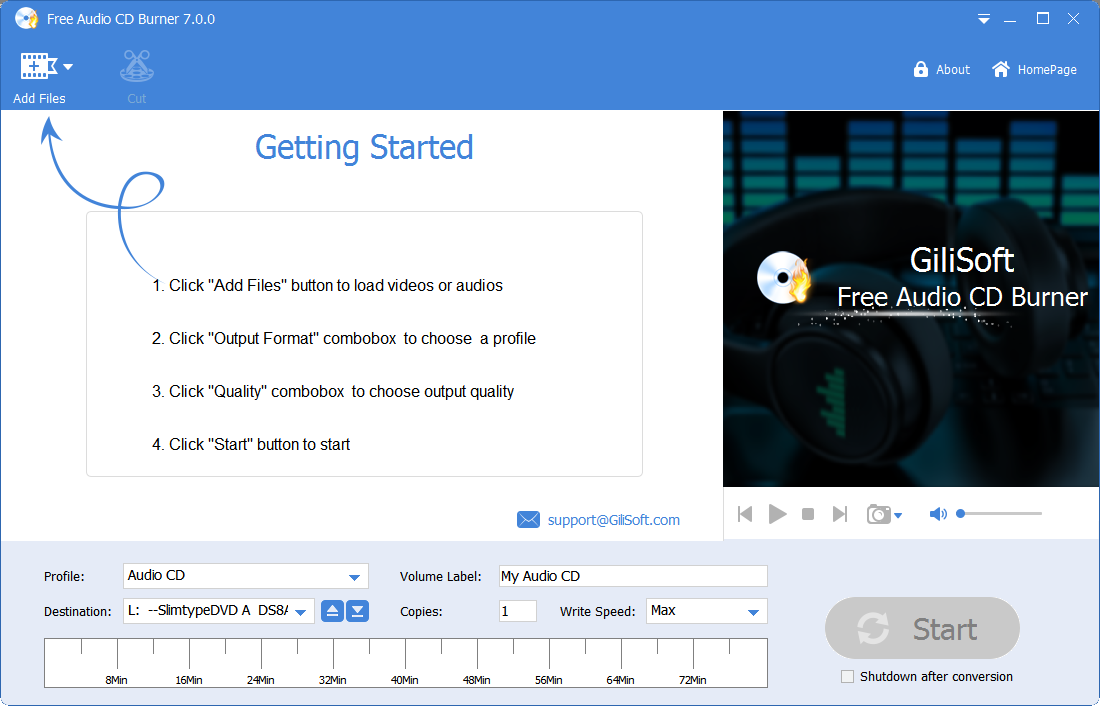Enable Shutdown after conversion checkbox
1100x706 pixels.
point(847,677)
